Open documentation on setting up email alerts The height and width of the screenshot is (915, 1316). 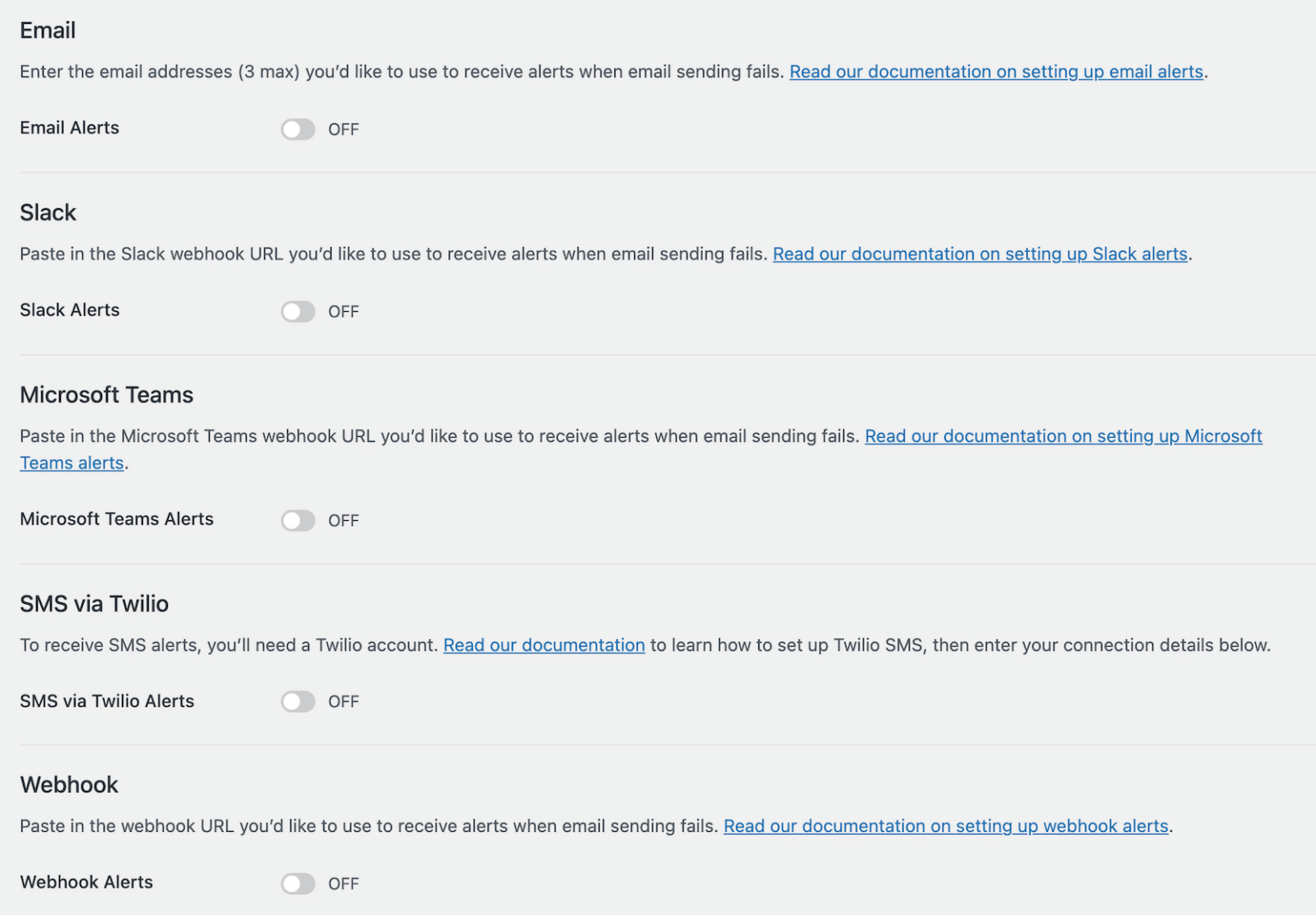tap(996, 71)
